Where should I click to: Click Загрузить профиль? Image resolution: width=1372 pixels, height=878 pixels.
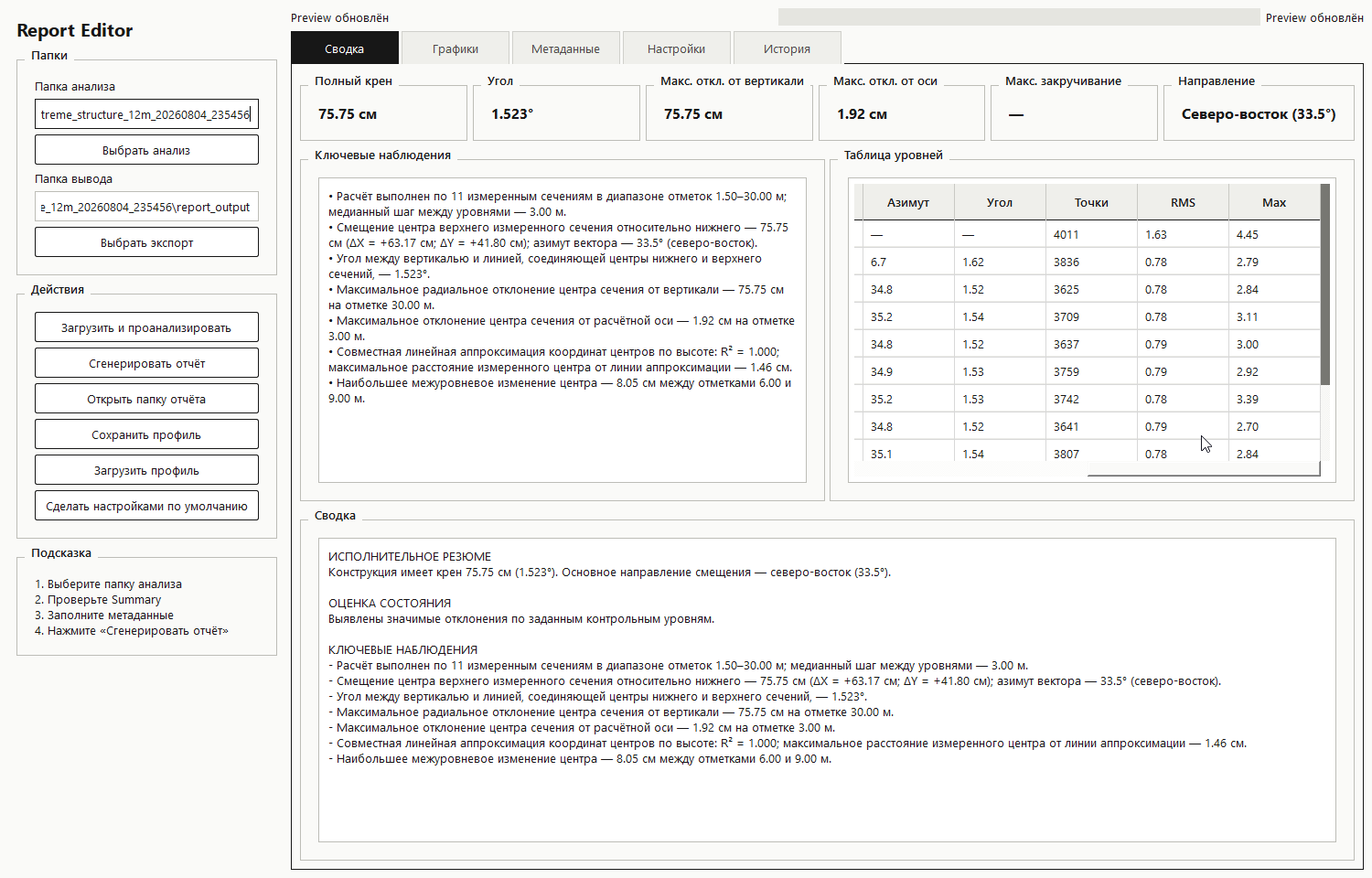pos(146,470)
